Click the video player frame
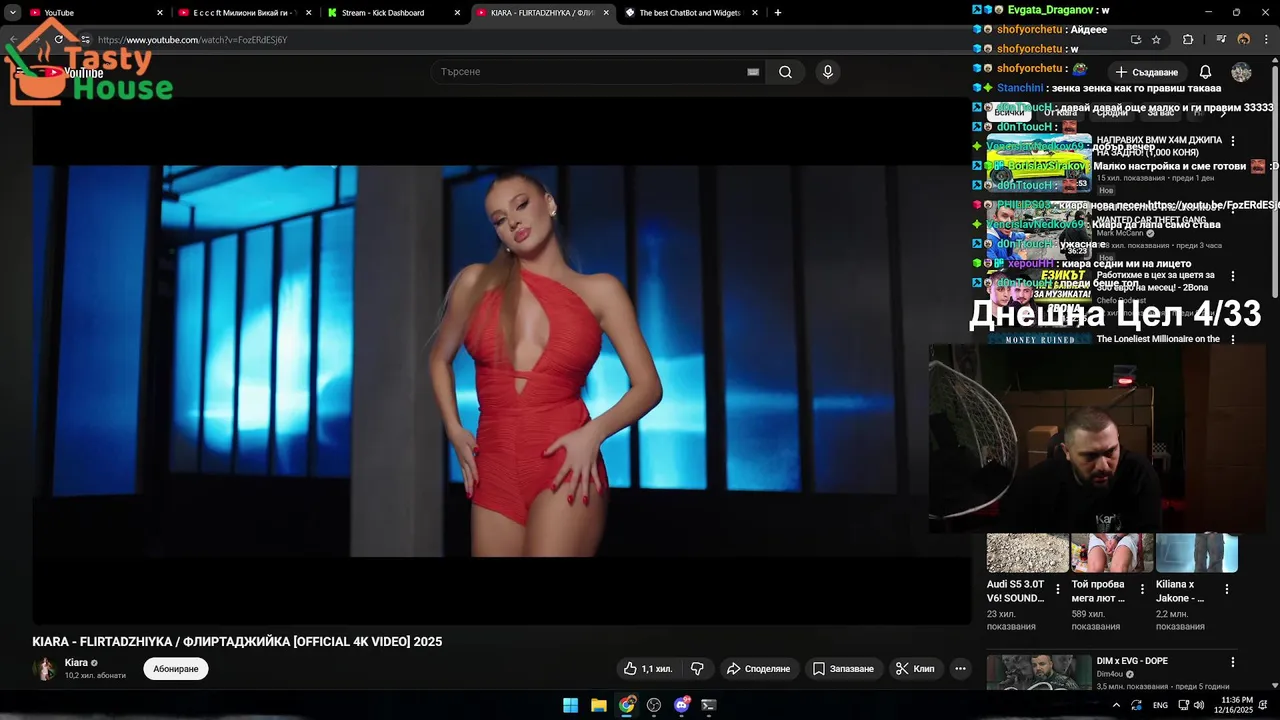 502,361
